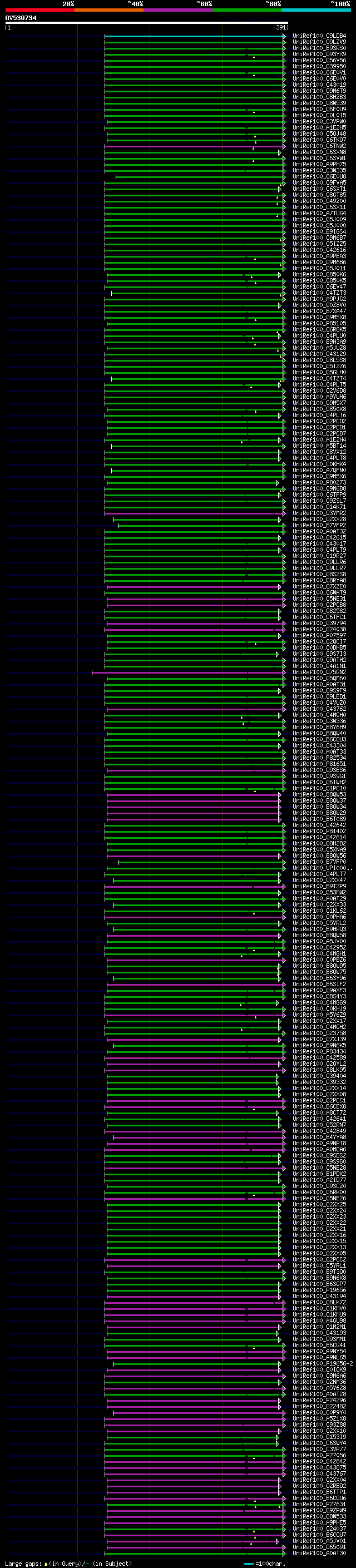Image resolution: width=356 pixels, height=1568 pixels.
Task: Click hit label UniRef100_P81402
Action: coord(319,831)
